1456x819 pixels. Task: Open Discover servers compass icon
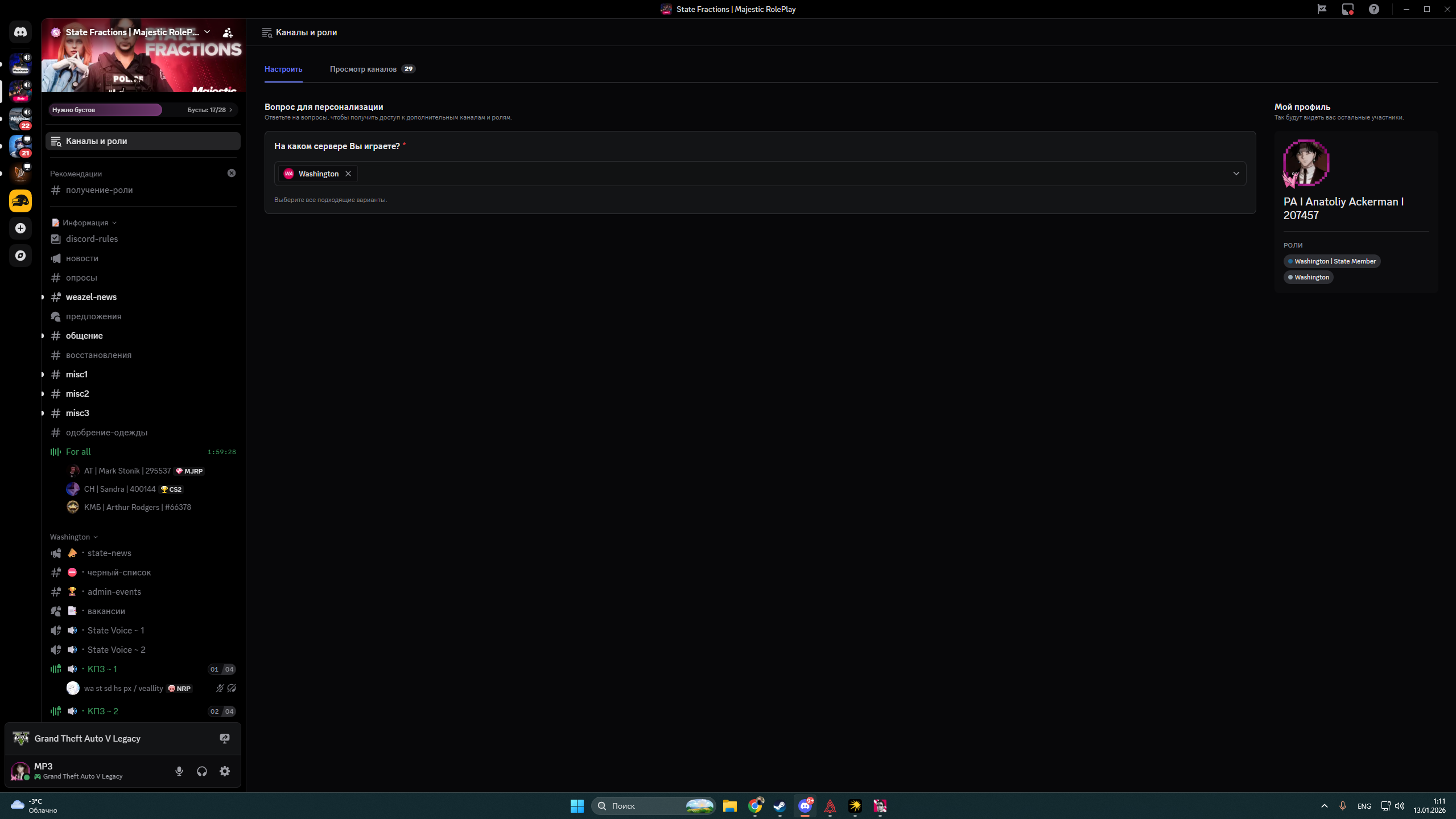[20, 256]
